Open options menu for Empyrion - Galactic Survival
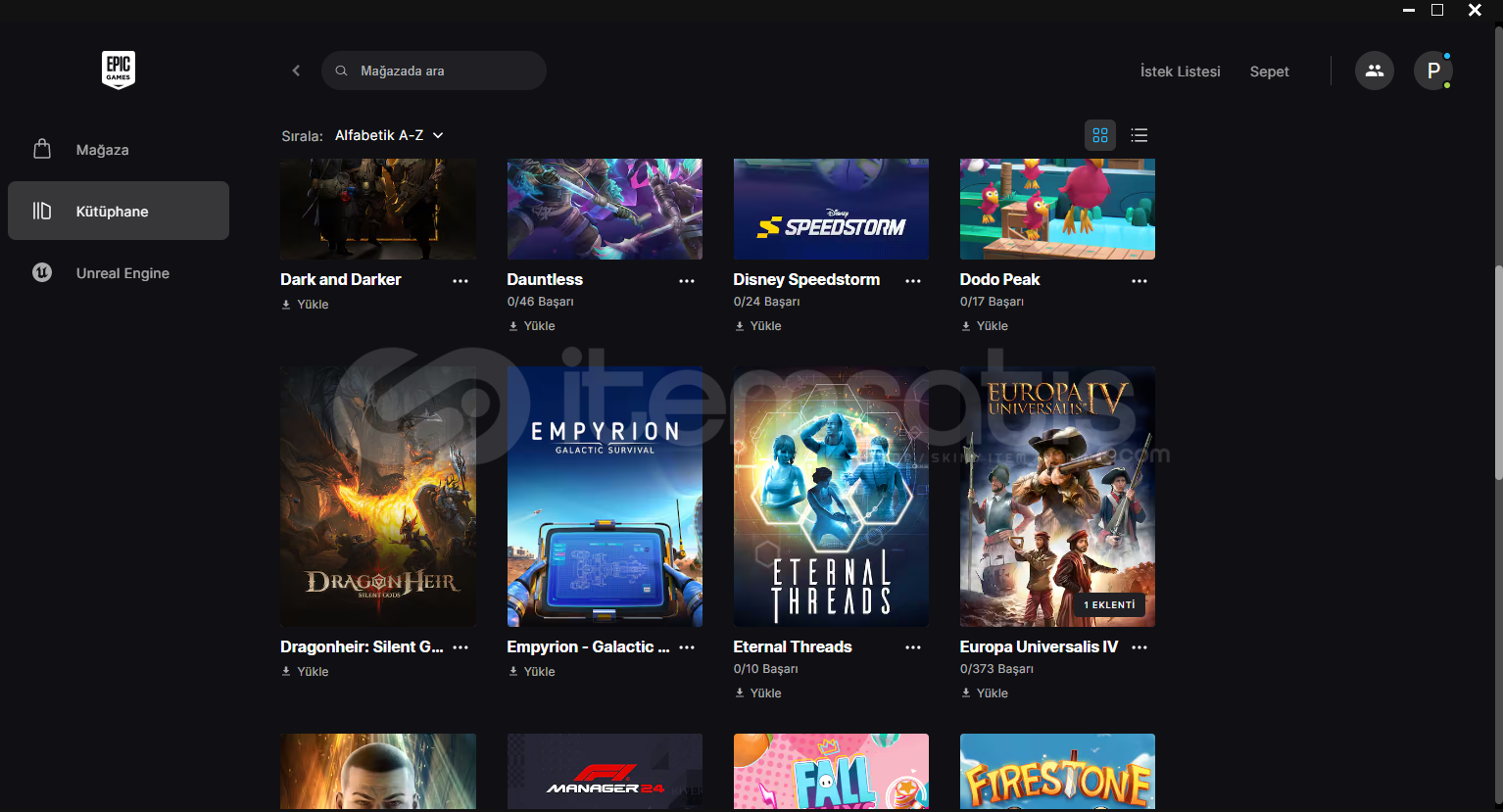The height and width of the screenshot is (812, 1503). 687,647
